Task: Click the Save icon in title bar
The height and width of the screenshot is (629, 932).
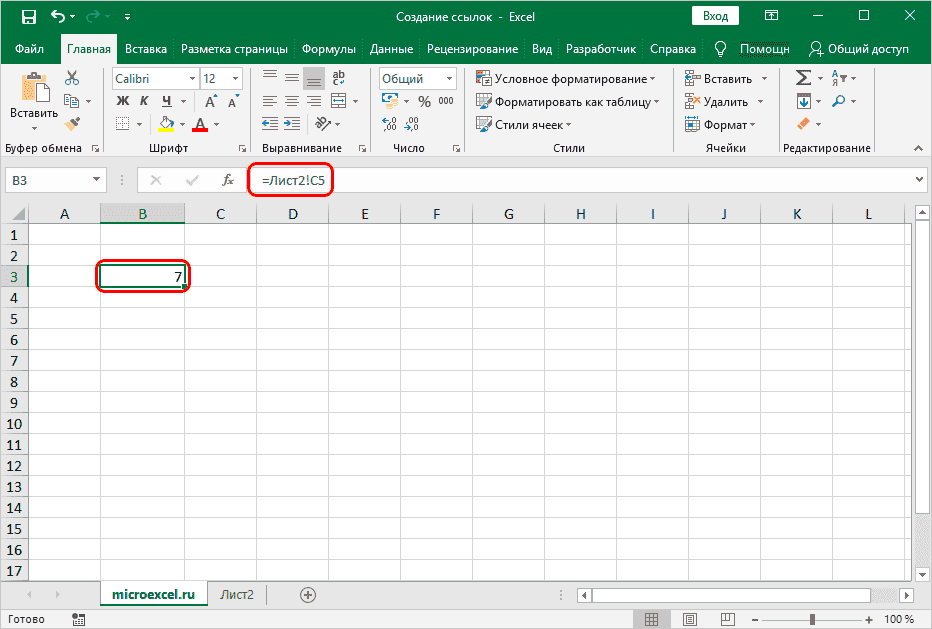Action: pyautogui.click(x=28, y=18)
